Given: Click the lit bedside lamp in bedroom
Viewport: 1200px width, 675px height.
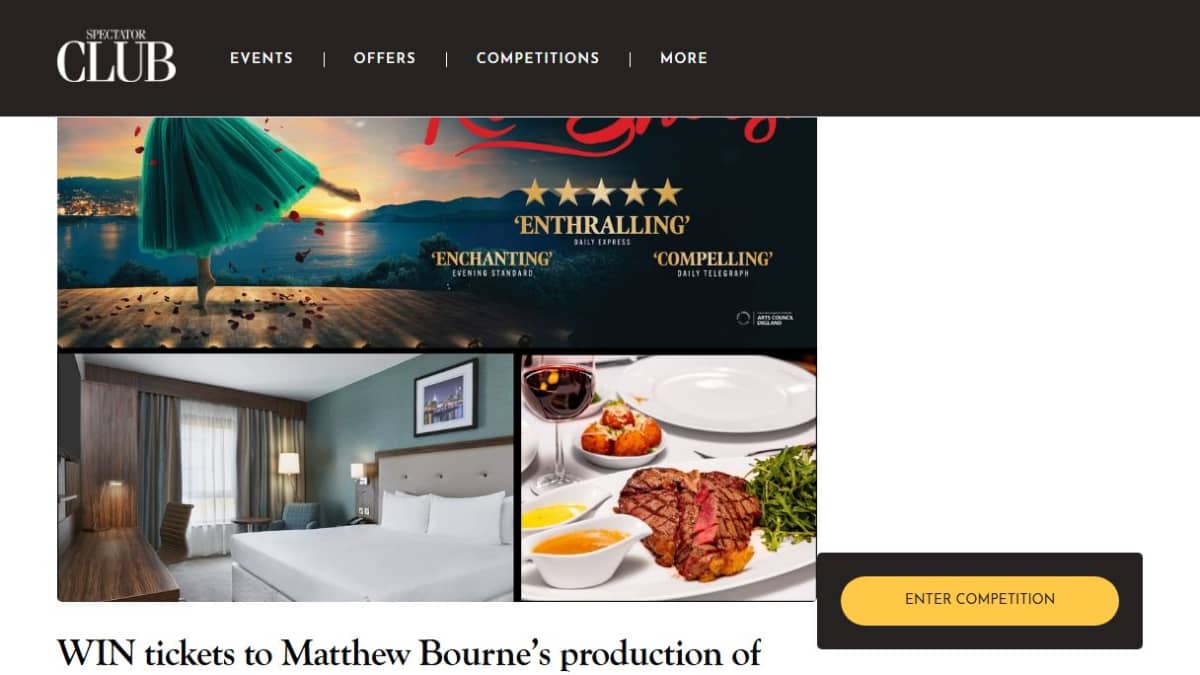Looking at the screenshot, I should pyautogui.click(x=289, y=463).
